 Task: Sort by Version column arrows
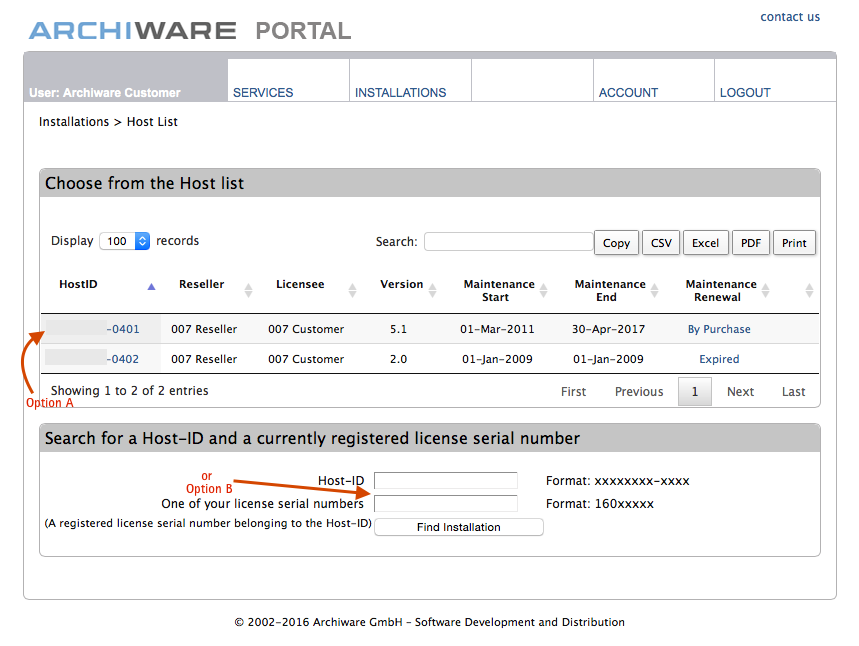[432, 291]
